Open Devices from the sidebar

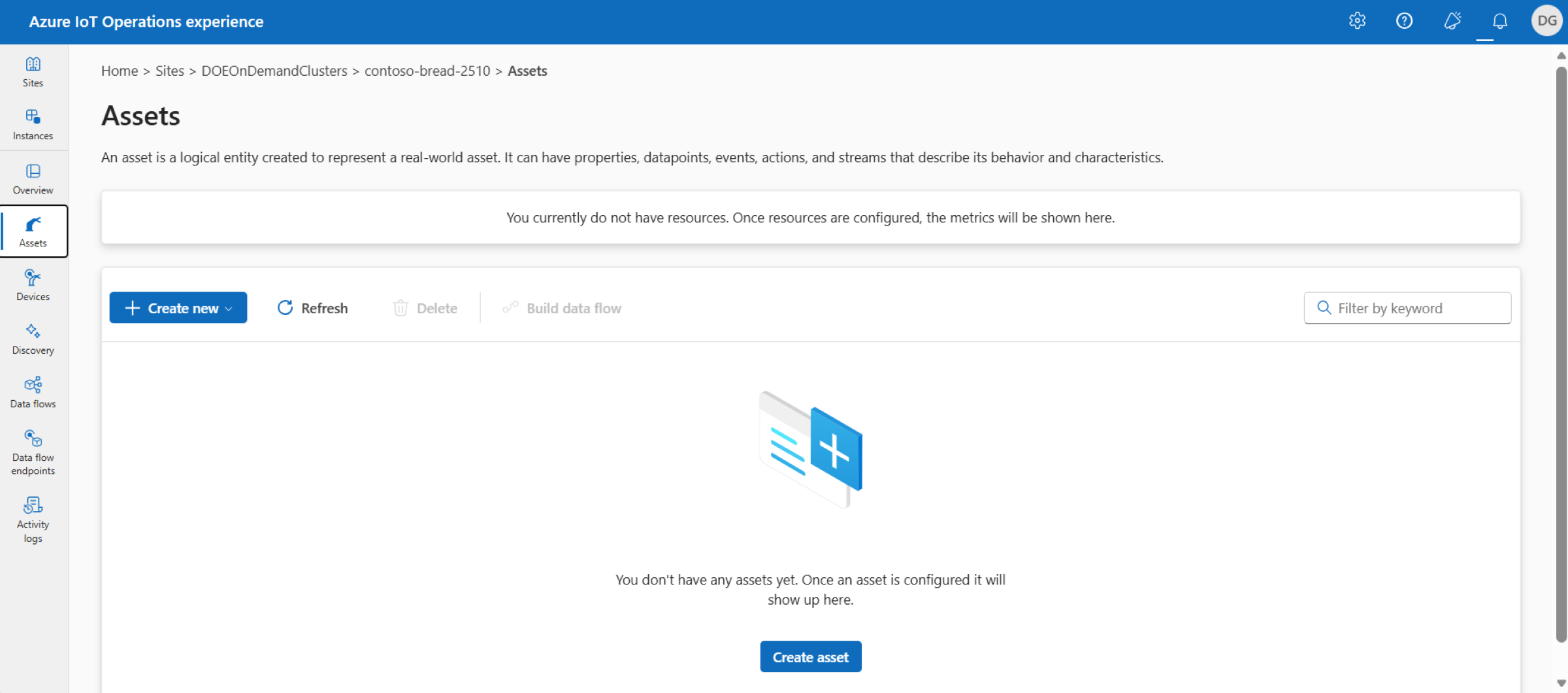33,285
